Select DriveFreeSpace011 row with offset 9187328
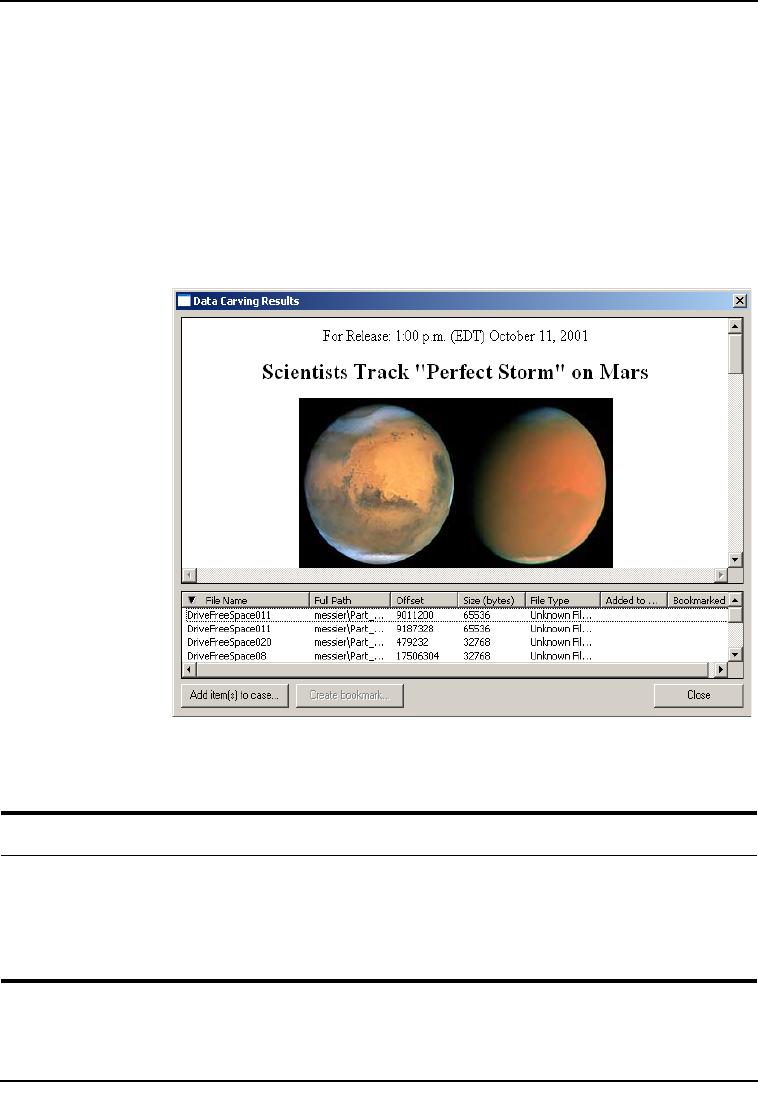The width and height of the screenshot is (758, 1117). click(456, 628)
